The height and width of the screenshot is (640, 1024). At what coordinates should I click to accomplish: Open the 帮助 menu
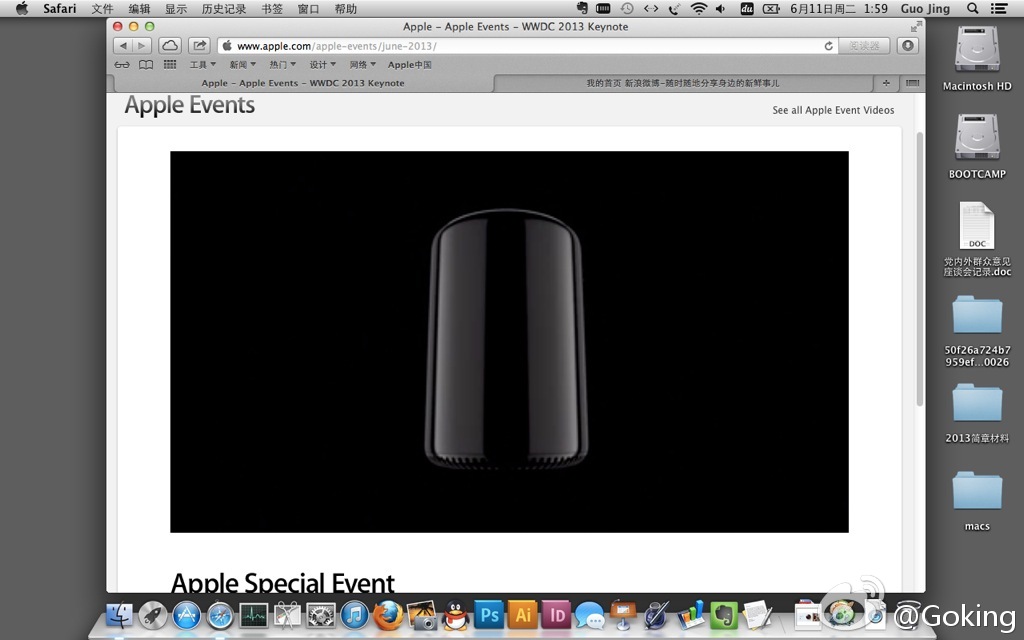345,8
